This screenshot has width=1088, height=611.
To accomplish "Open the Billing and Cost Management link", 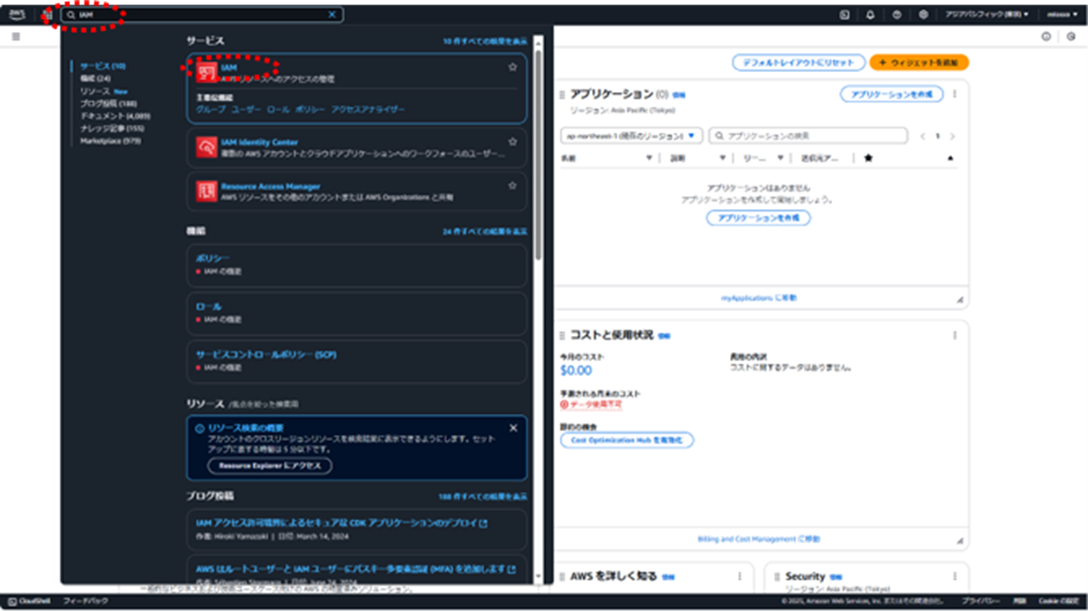I will point(758,540).
